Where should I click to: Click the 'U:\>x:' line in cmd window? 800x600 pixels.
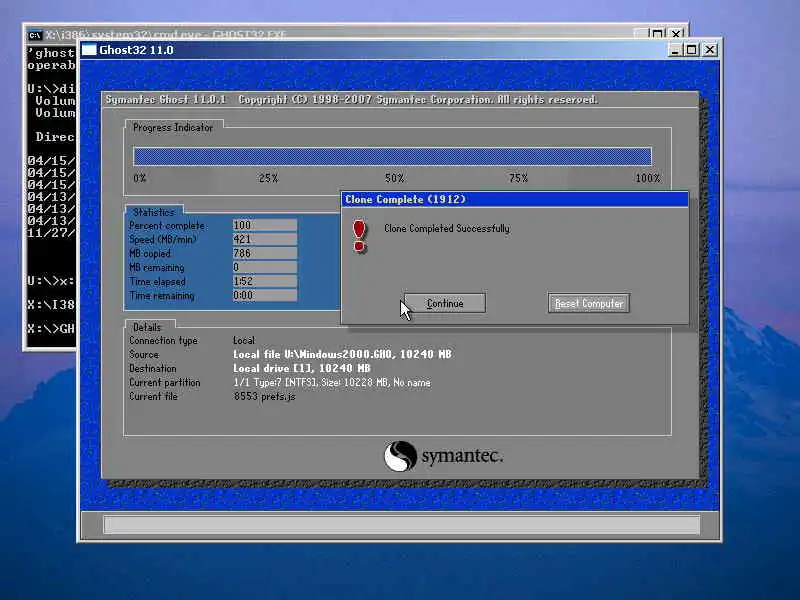click(51, 281)
